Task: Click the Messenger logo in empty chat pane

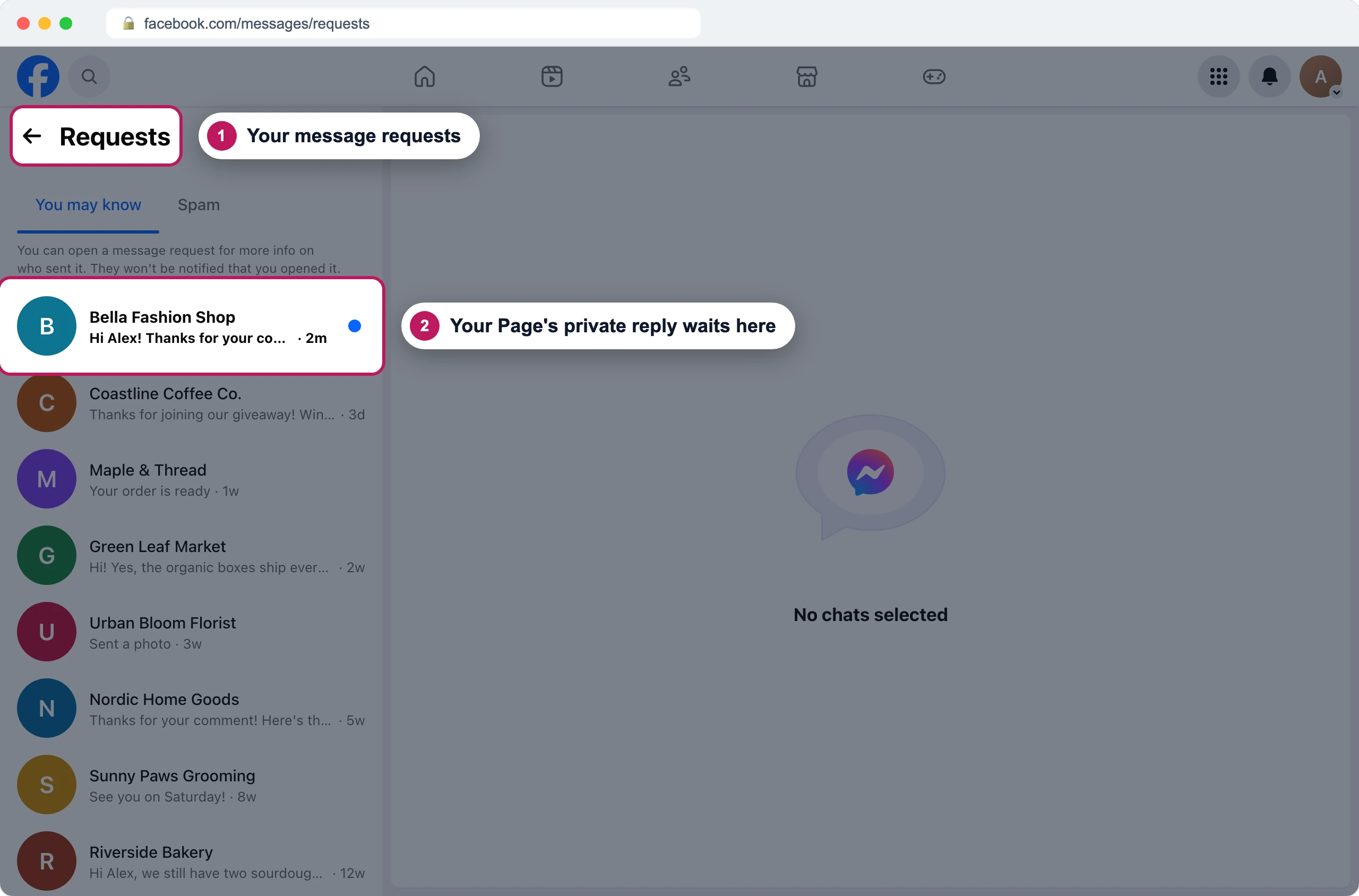Action: [x=871, y=472]
